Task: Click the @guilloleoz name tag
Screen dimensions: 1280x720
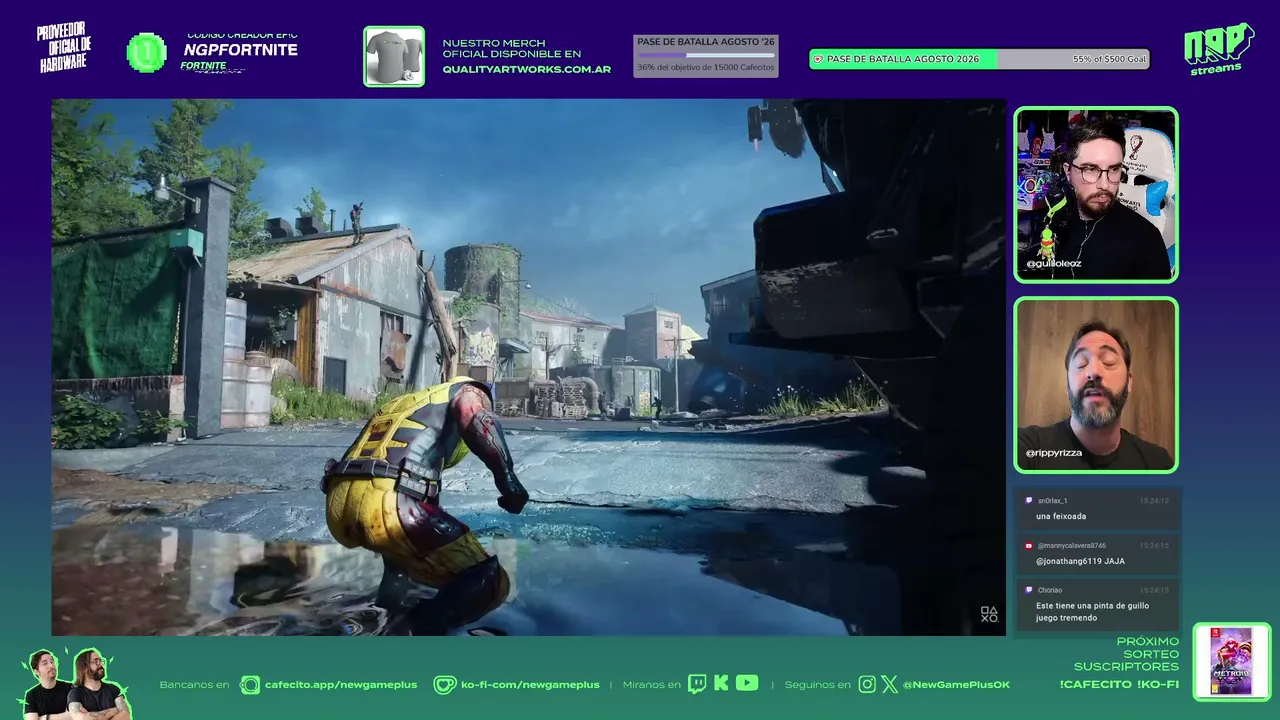Action: click(1053, 263)
